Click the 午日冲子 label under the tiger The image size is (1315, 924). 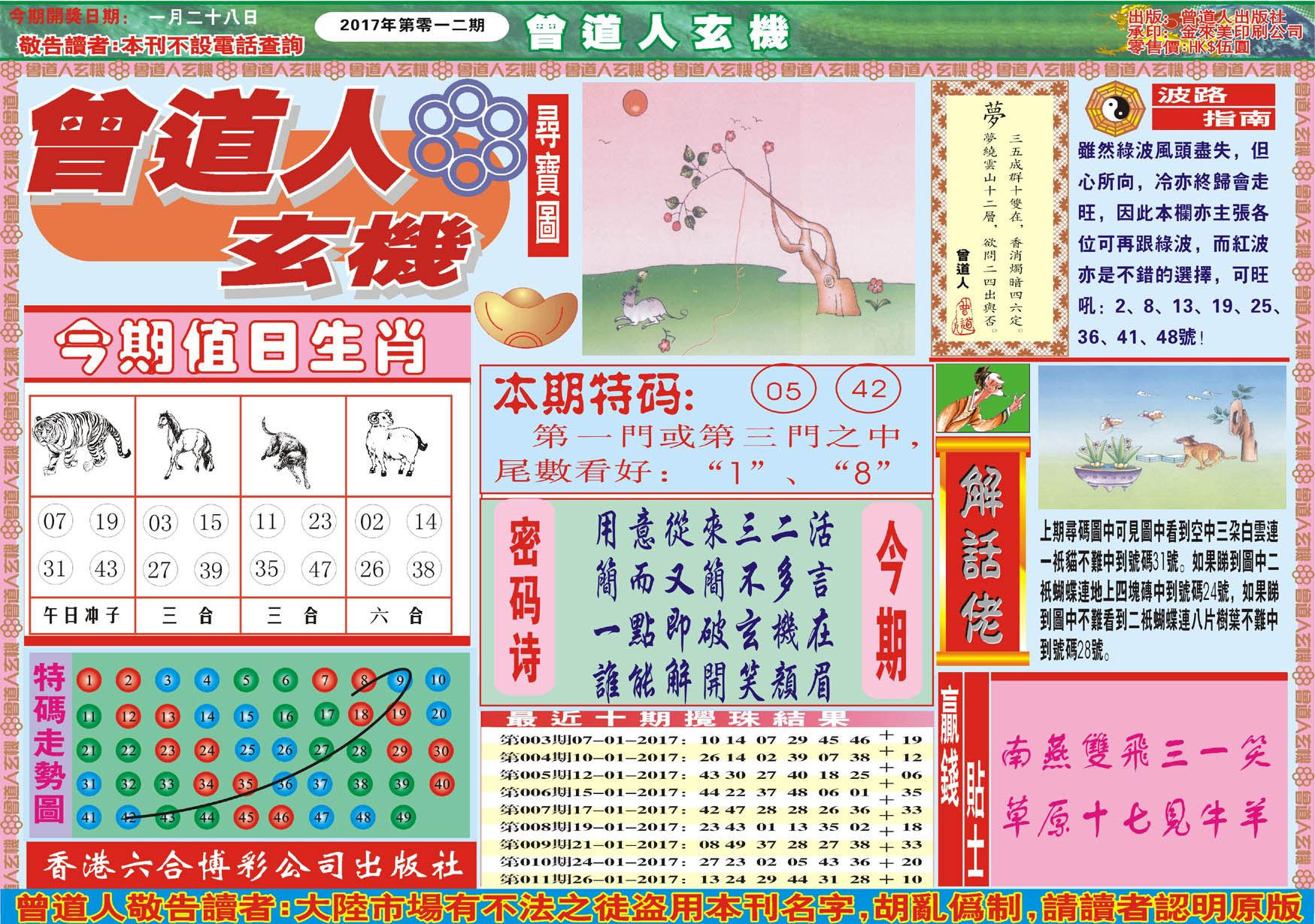82,616
